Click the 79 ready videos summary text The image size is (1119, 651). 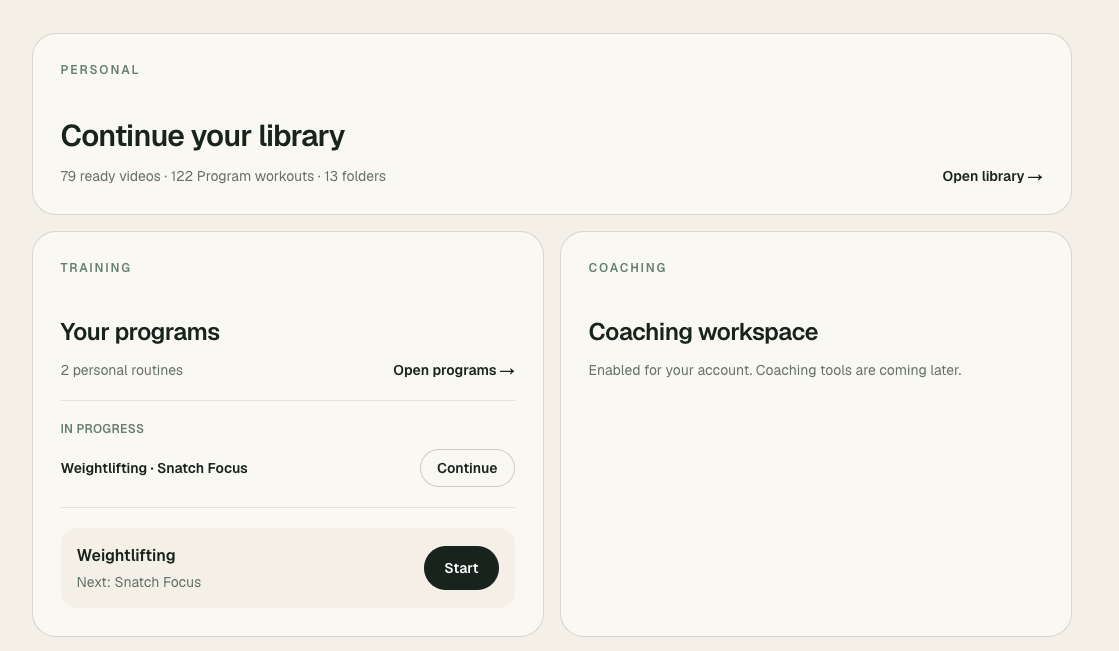(x=223, y=176)
